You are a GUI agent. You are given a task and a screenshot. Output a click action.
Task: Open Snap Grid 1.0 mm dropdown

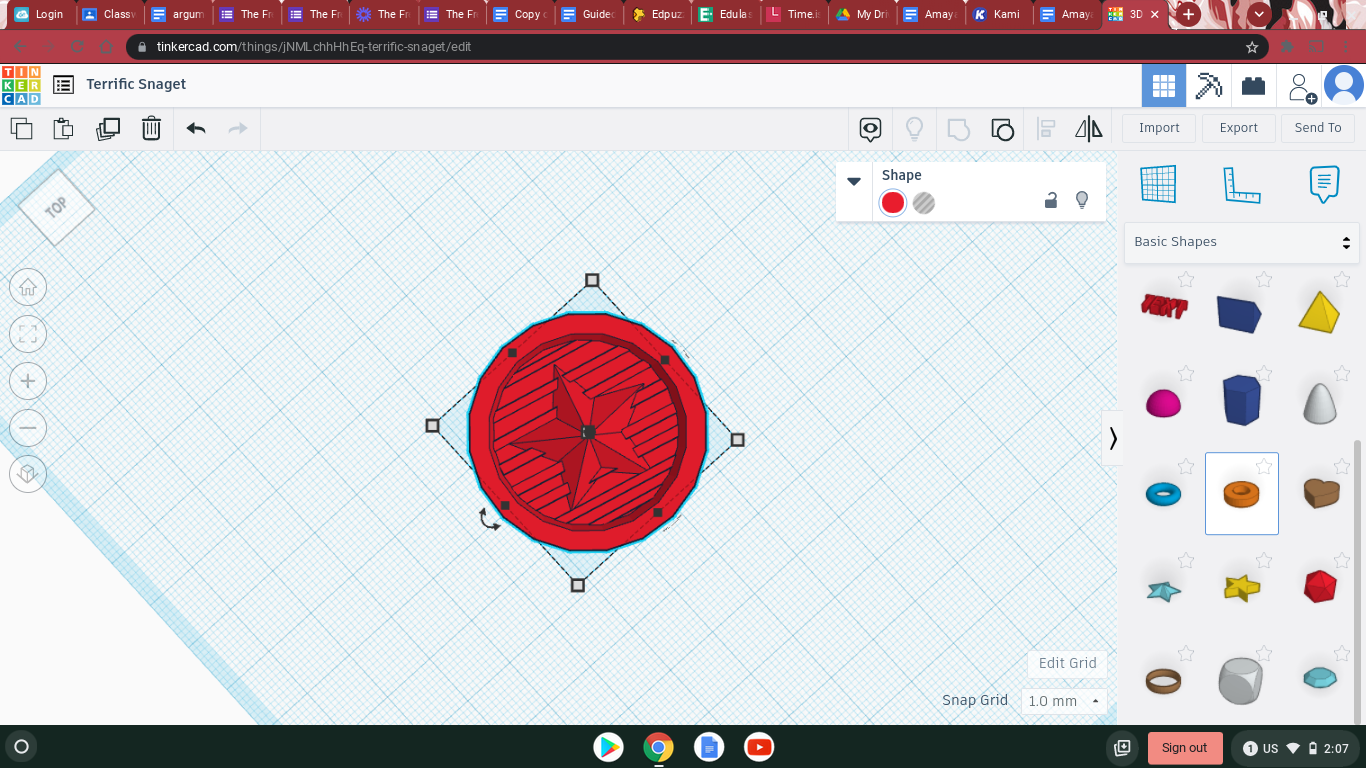click(1065, 701)
